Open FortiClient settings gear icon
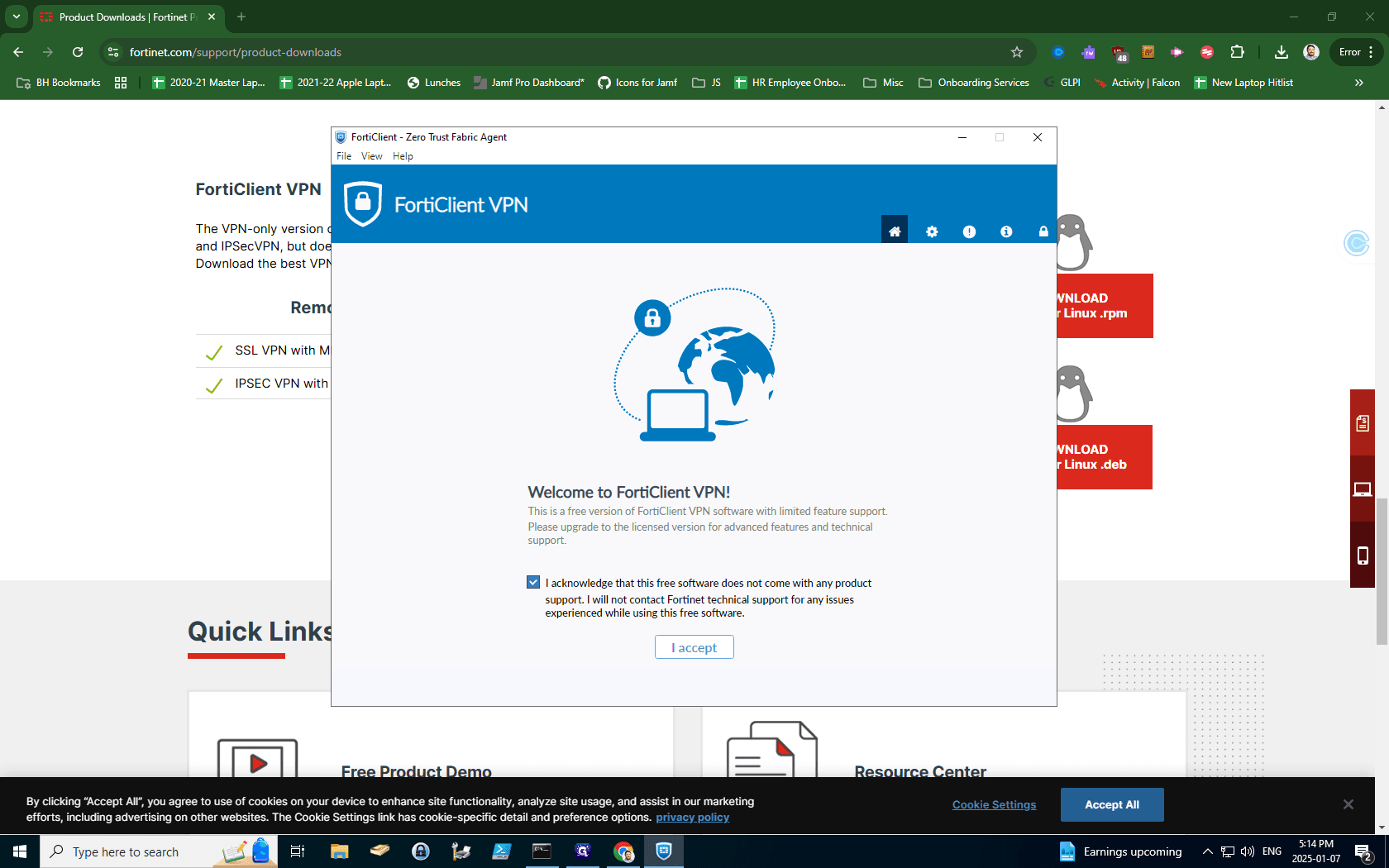This screenshot has height=868, width=1389. click(932, 231)
